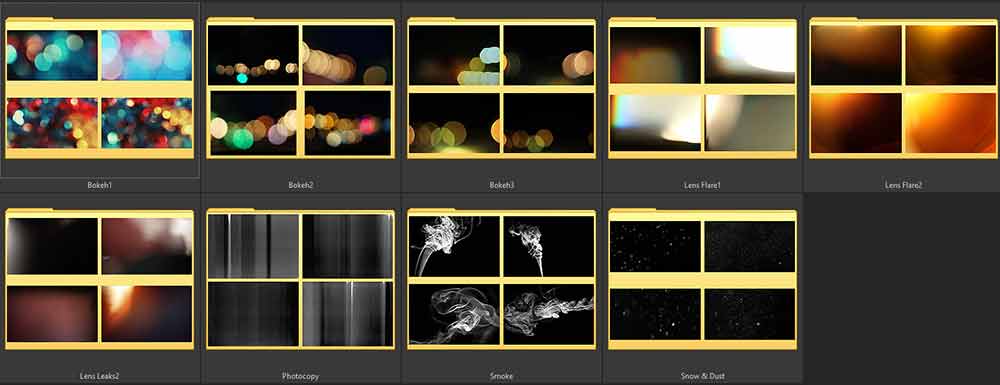Select the Bokeh3 folder icon

[501, 88]
